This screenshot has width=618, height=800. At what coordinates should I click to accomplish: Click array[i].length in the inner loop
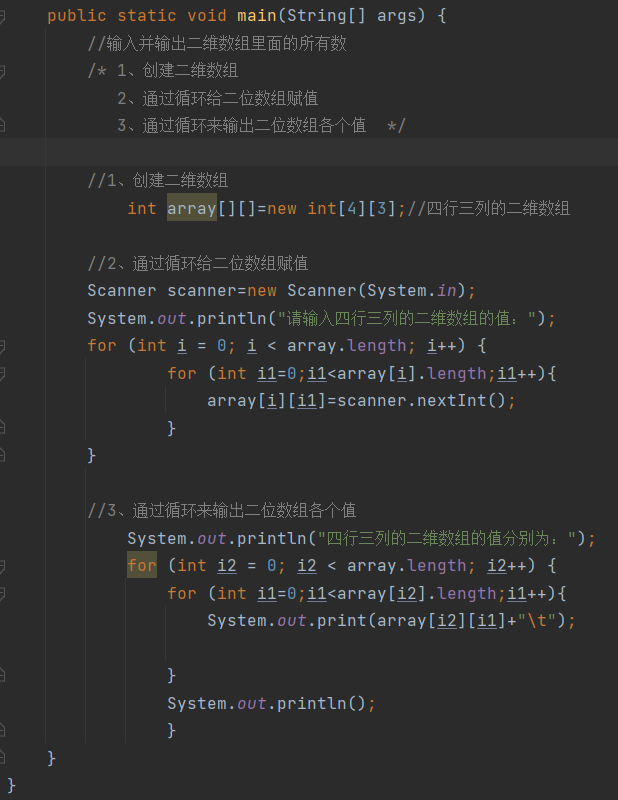(x=411, y=373)
